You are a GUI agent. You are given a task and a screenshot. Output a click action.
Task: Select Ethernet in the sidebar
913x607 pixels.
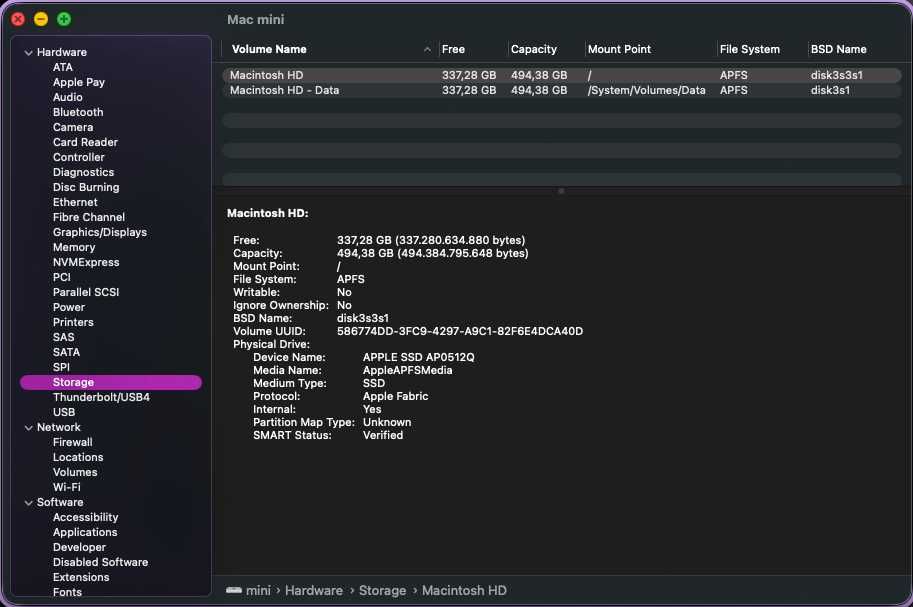75,202
